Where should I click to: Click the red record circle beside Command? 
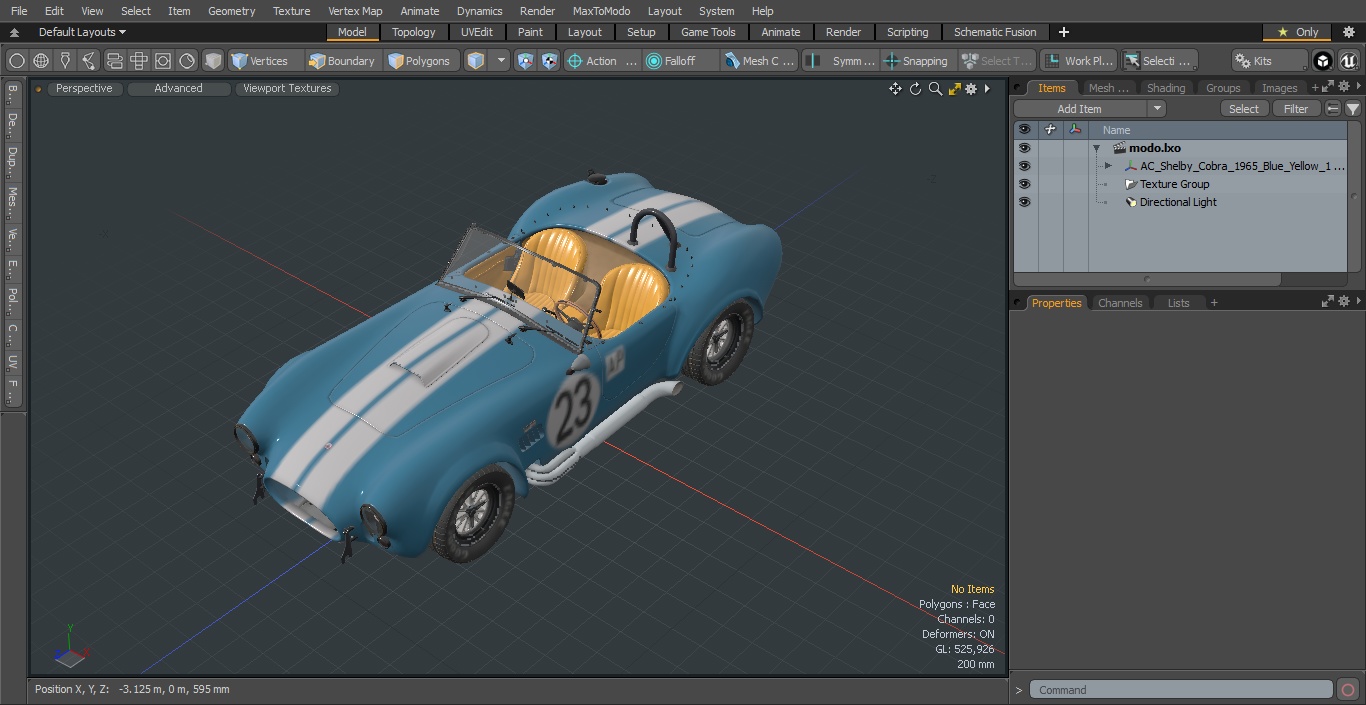[x=1348, y=690]
